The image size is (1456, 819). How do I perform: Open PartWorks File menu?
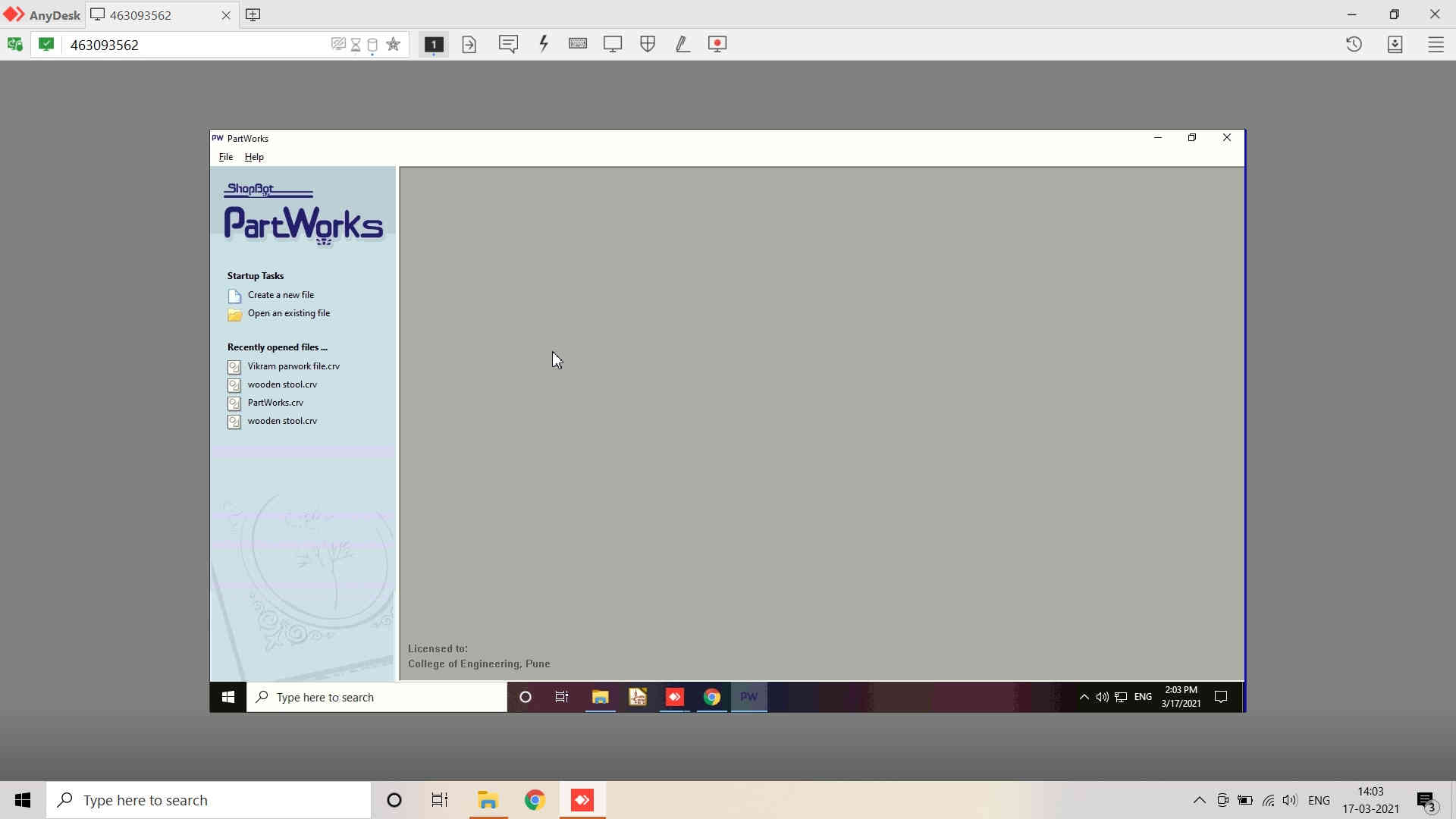pos(226,157)
